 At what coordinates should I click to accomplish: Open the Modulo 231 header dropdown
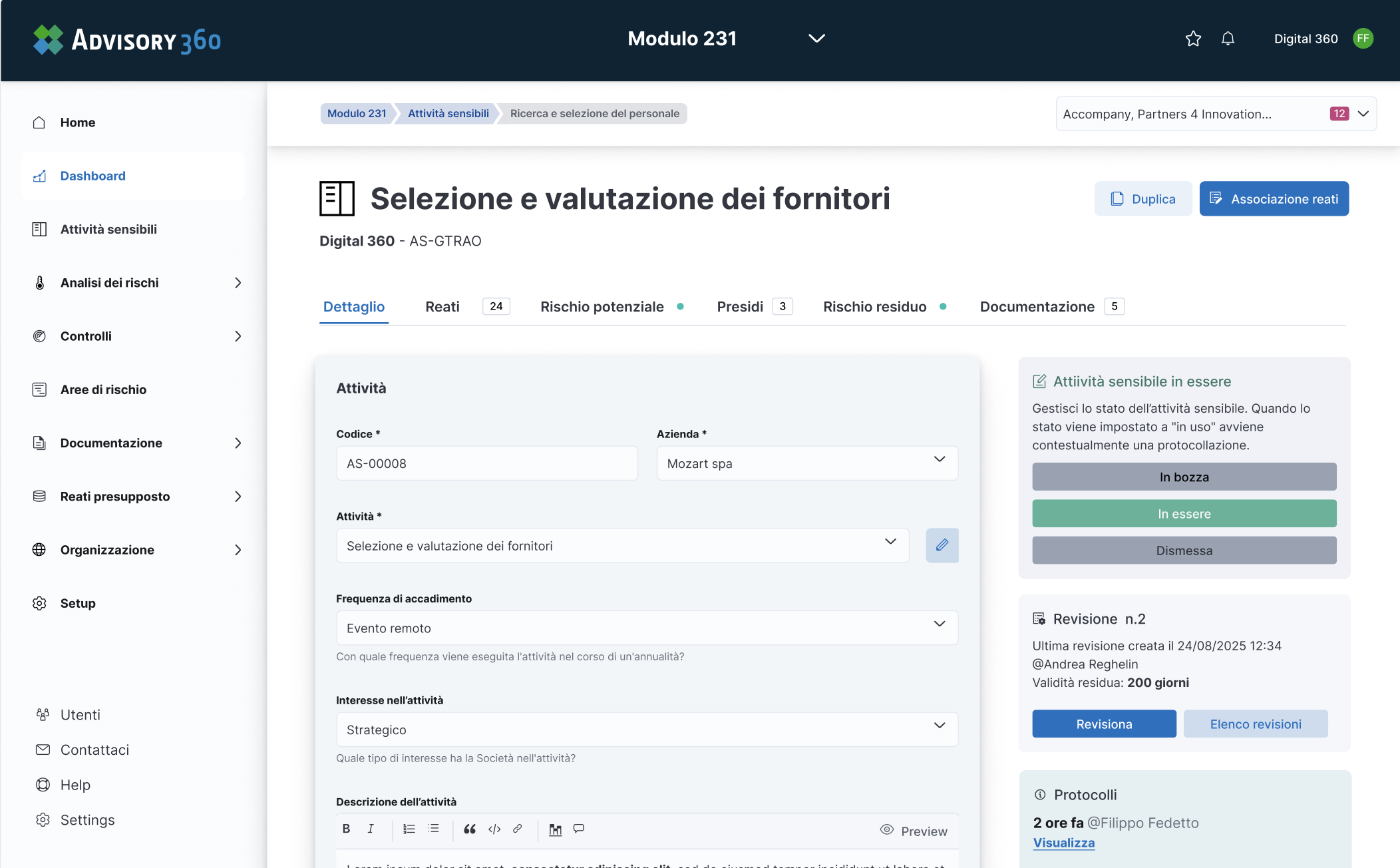[816, 39]
